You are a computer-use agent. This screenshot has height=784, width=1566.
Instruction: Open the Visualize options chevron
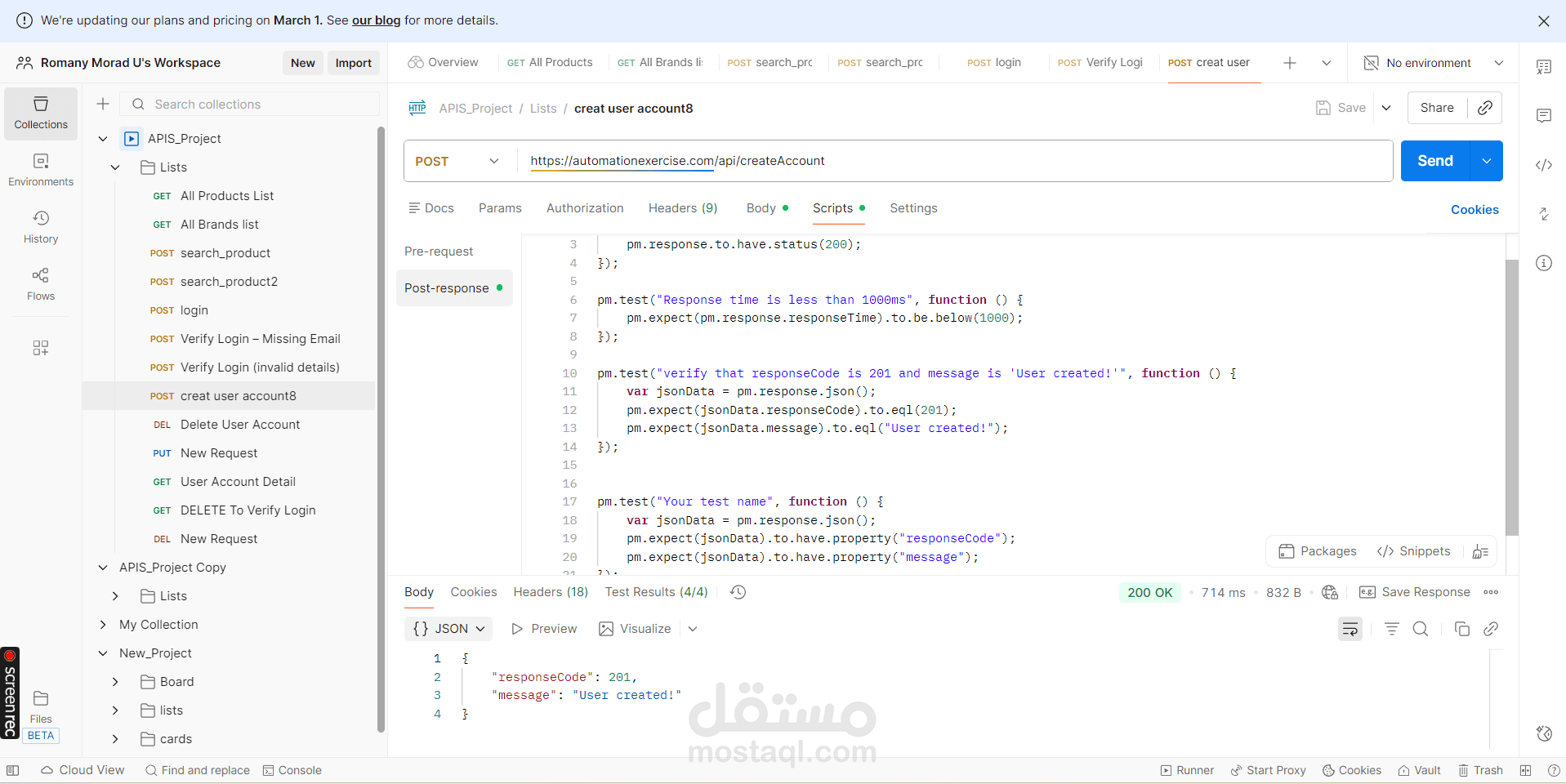(x=693, y=629)
